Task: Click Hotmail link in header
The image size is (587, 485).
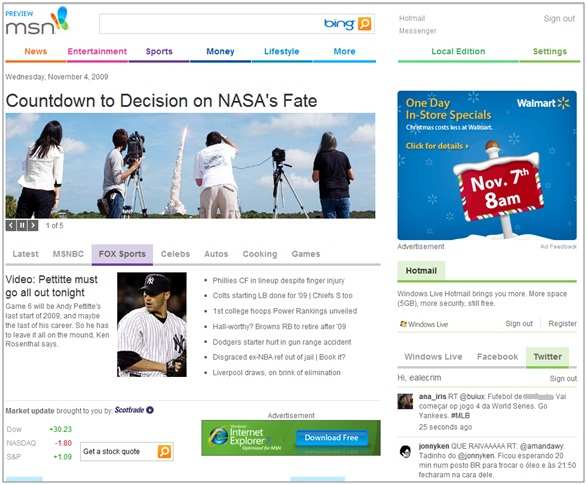Action: pyautogui.click(x=412, y=18)
